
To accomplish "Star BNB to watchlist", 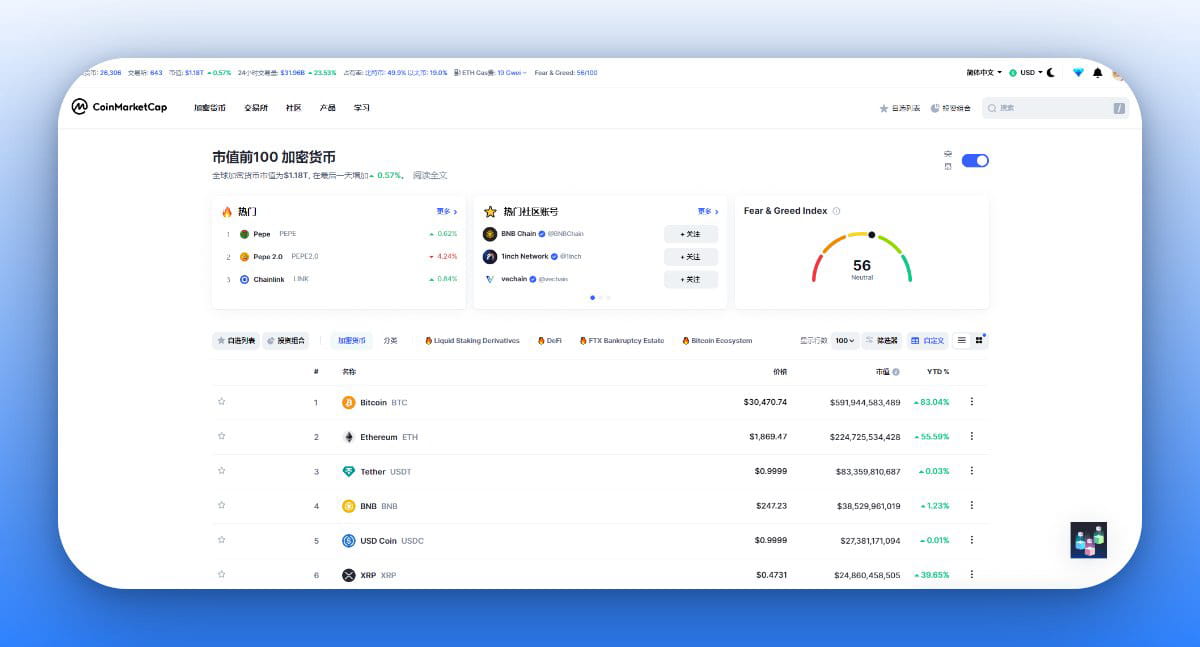I will click(x=222, y=506).
